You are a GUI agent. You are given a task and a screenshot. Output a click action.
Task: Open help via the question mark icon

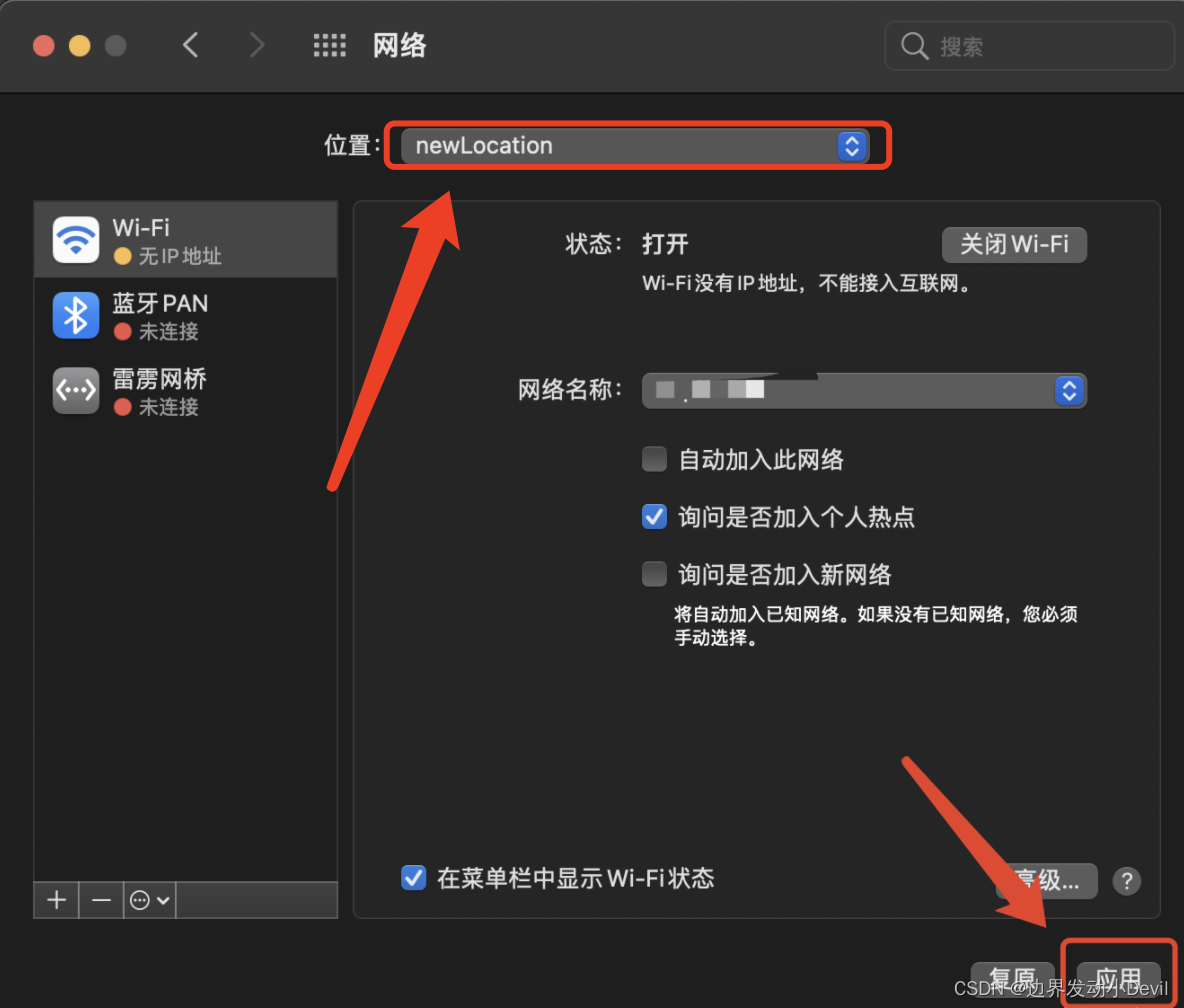point(1127,881)
